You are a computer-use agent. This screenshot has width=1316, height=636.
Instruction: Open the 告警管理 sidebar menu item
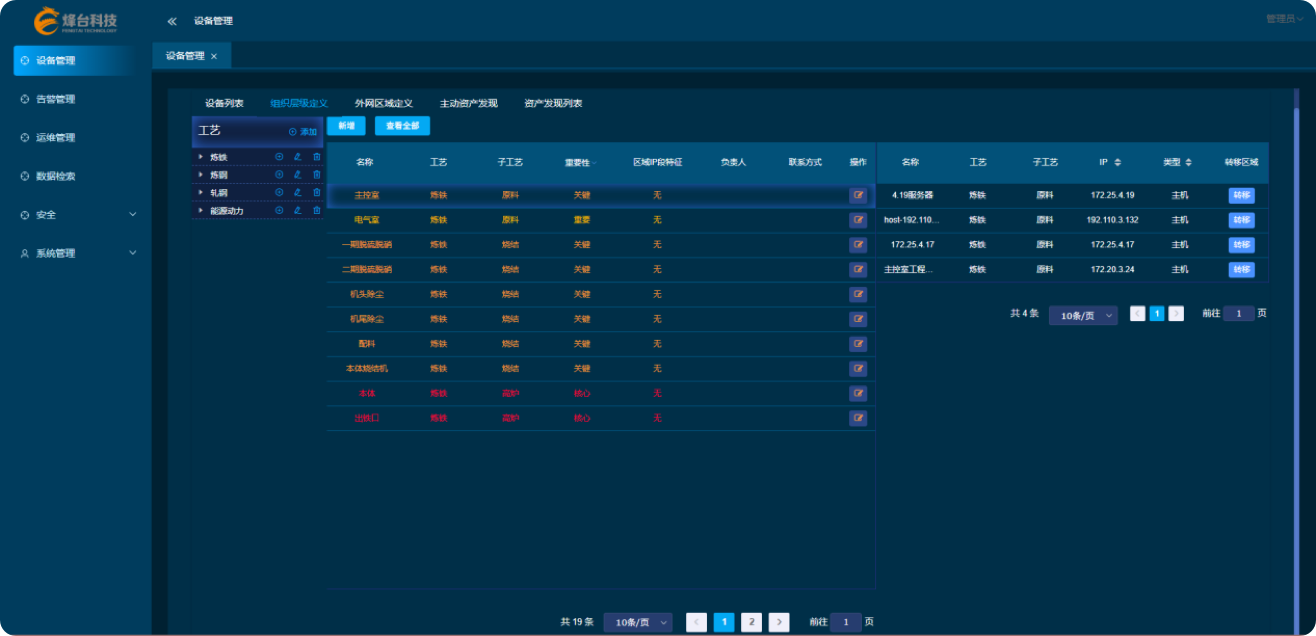point(55,99)
